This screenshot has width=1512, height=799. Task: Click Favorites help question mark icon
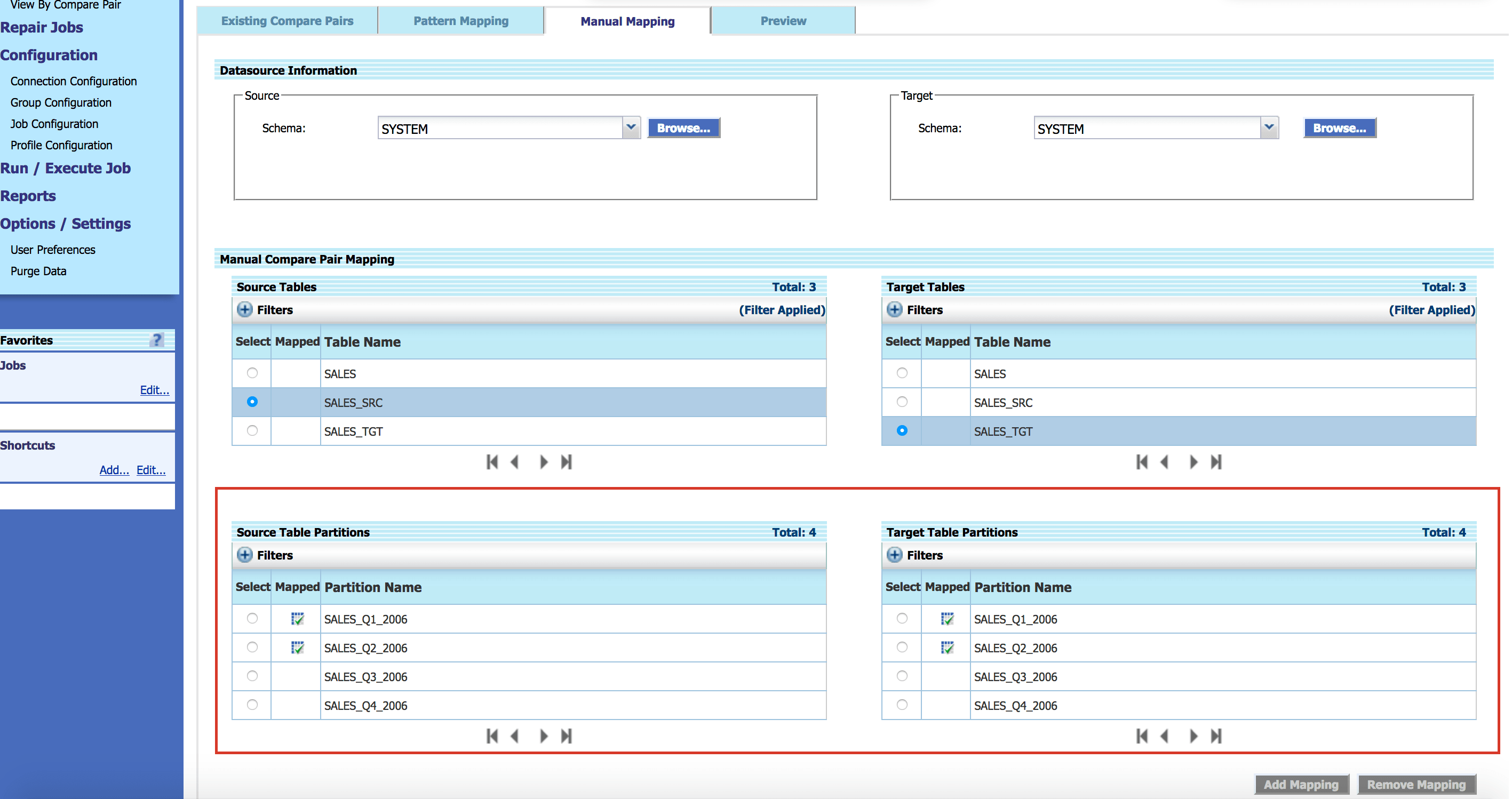[156, 340]
